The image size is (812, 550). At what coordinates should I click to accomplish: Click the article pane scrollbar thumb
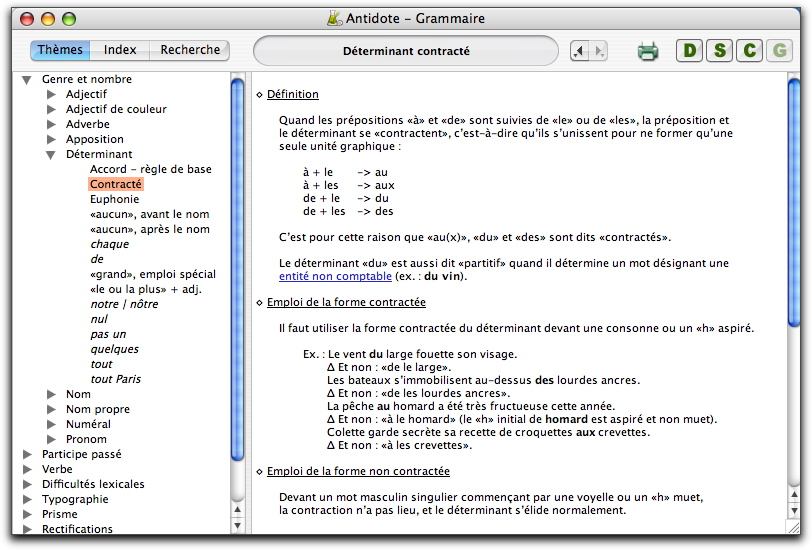794,202
